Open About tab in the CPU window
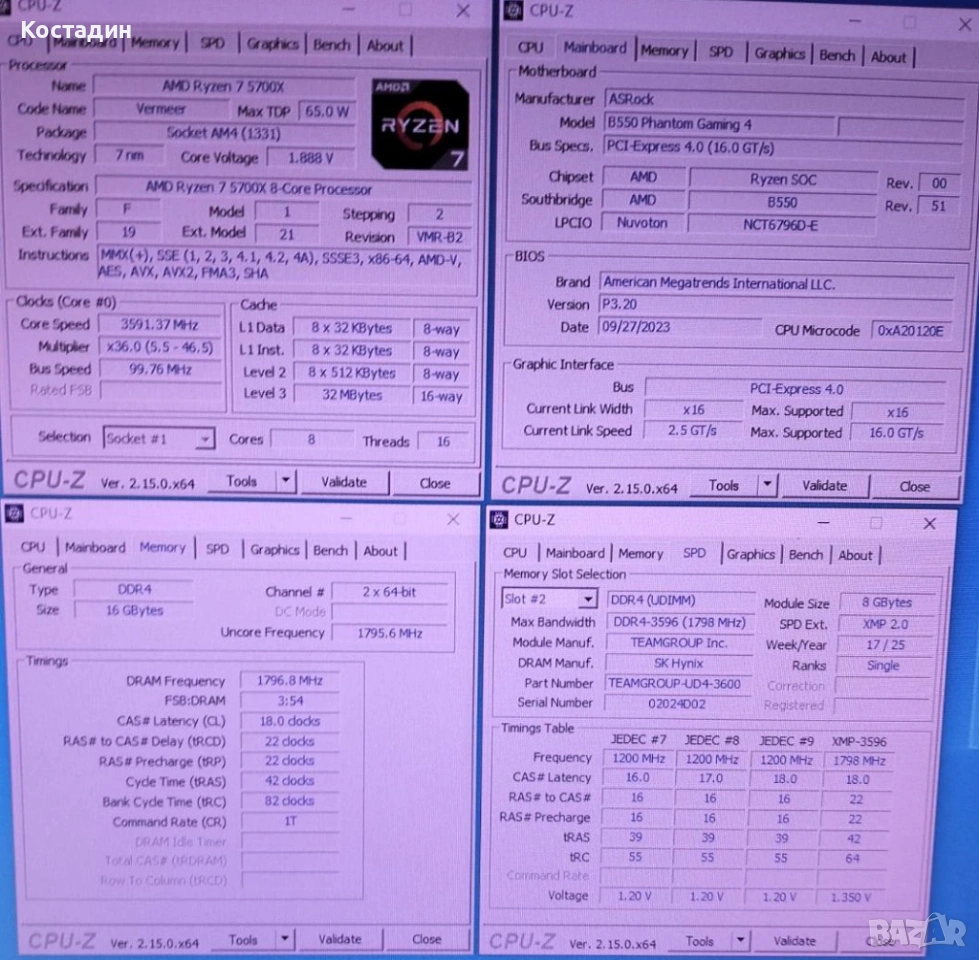 tap(385, 46)
